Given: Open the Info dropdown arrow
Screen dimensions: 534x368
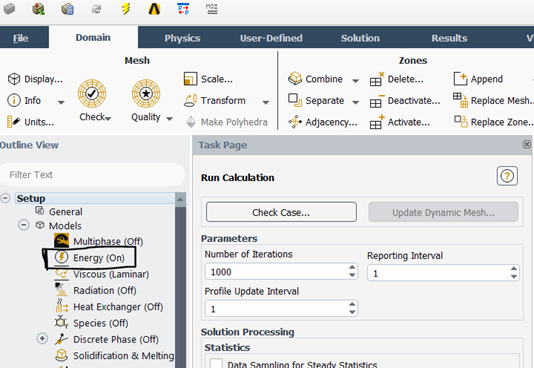Looking at the screenshot, I should coord(61,102).
